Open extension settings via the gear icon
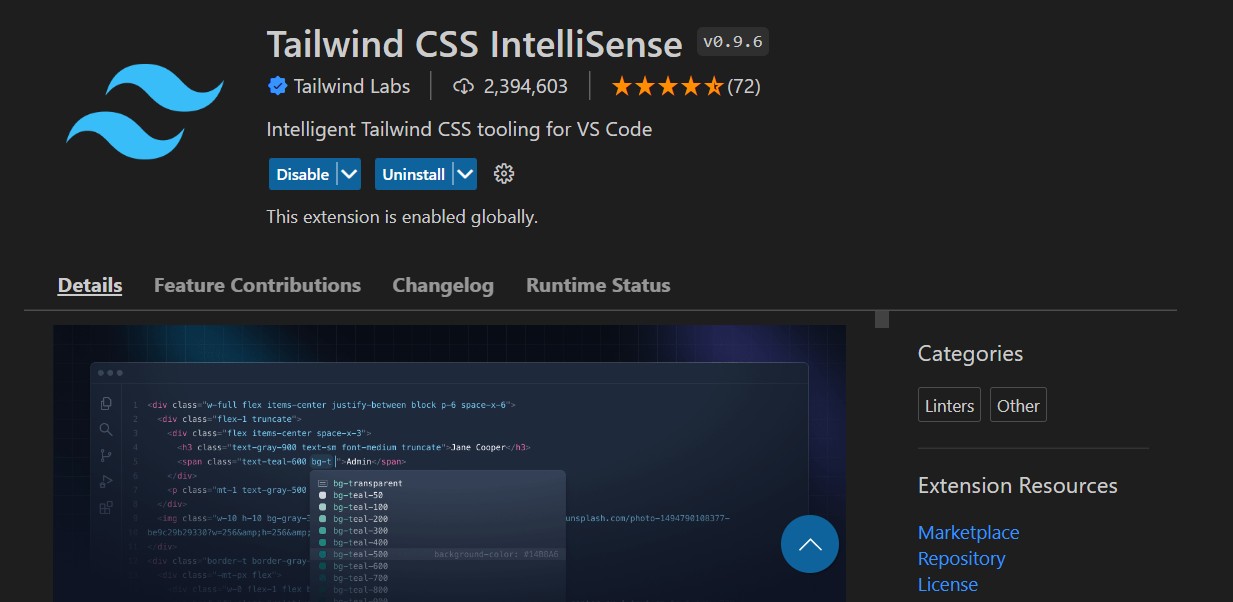1233x602 pixels. [x=504, y=173]
